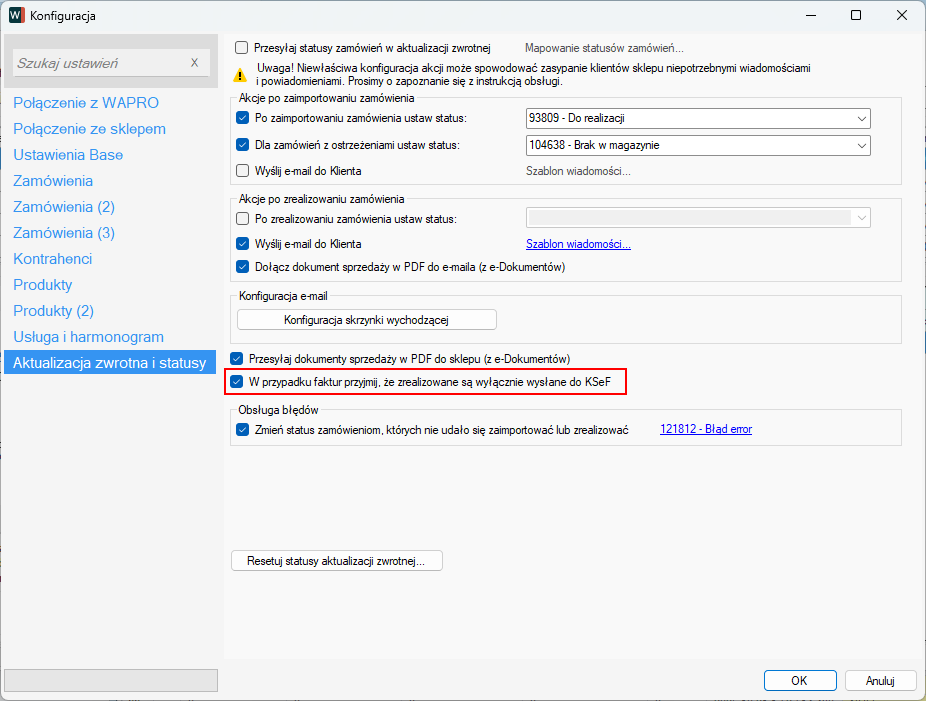Click the Konfiguracja app icon in title bar

(x=17, y=16)
